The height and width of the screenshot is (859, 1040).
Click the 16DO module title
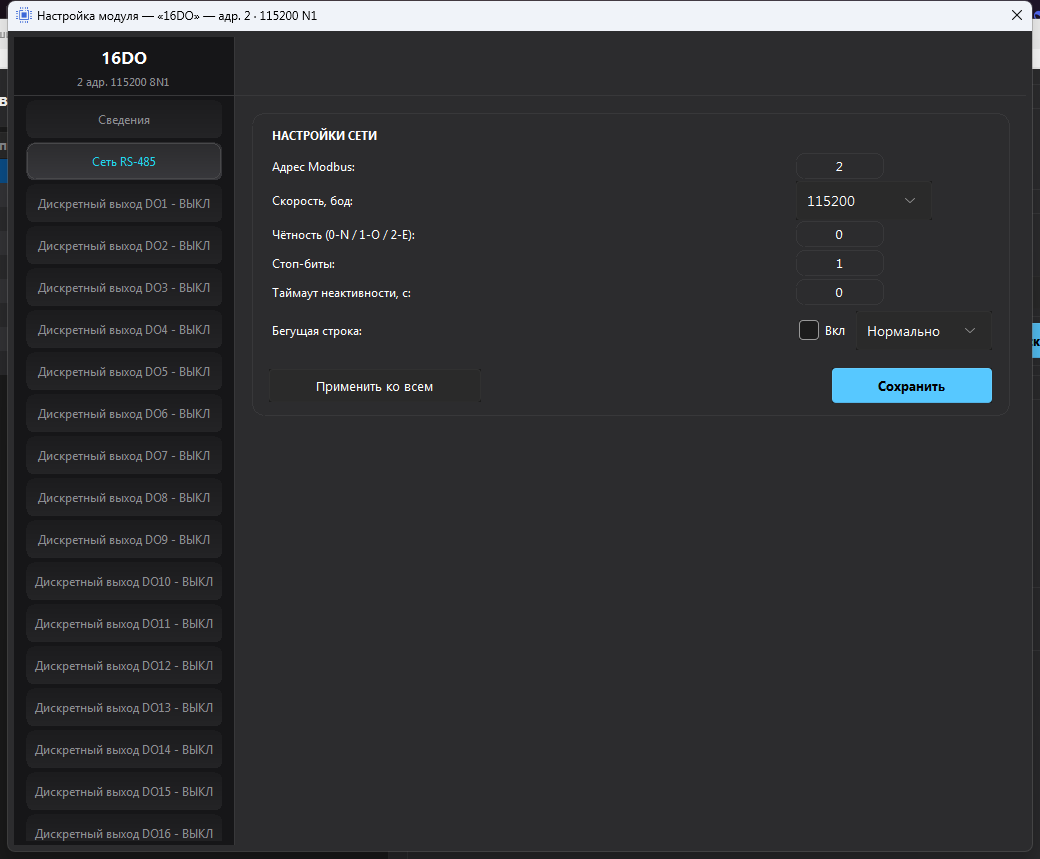124,58
